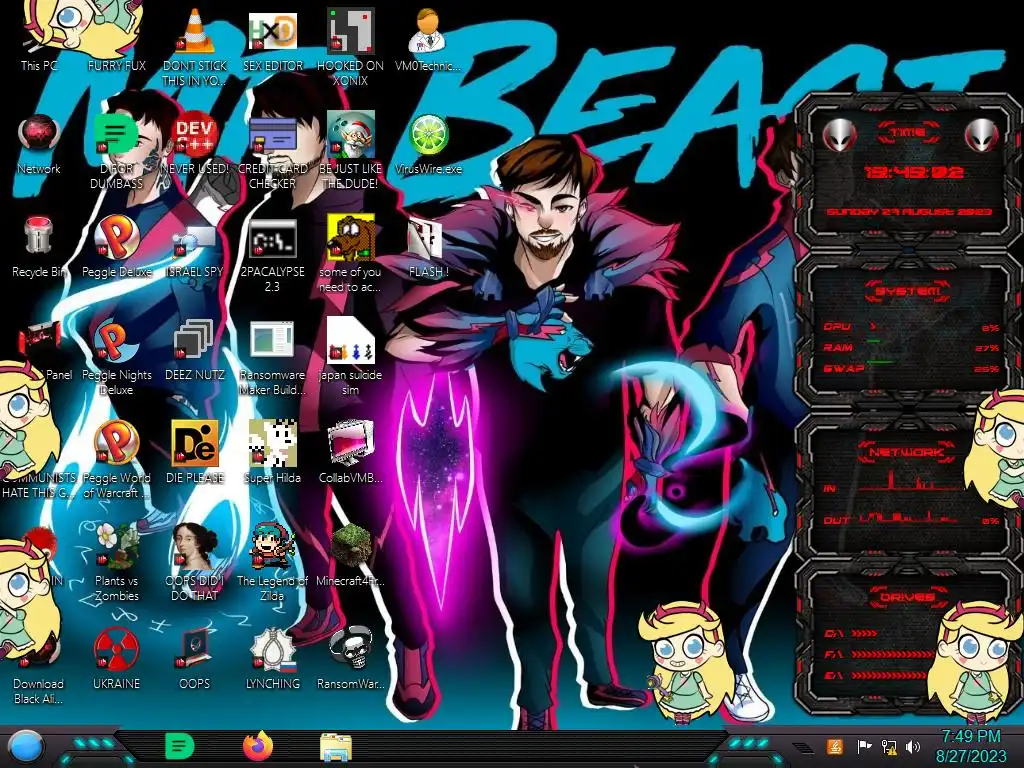Click the orange tray icon

coord(835,746)
